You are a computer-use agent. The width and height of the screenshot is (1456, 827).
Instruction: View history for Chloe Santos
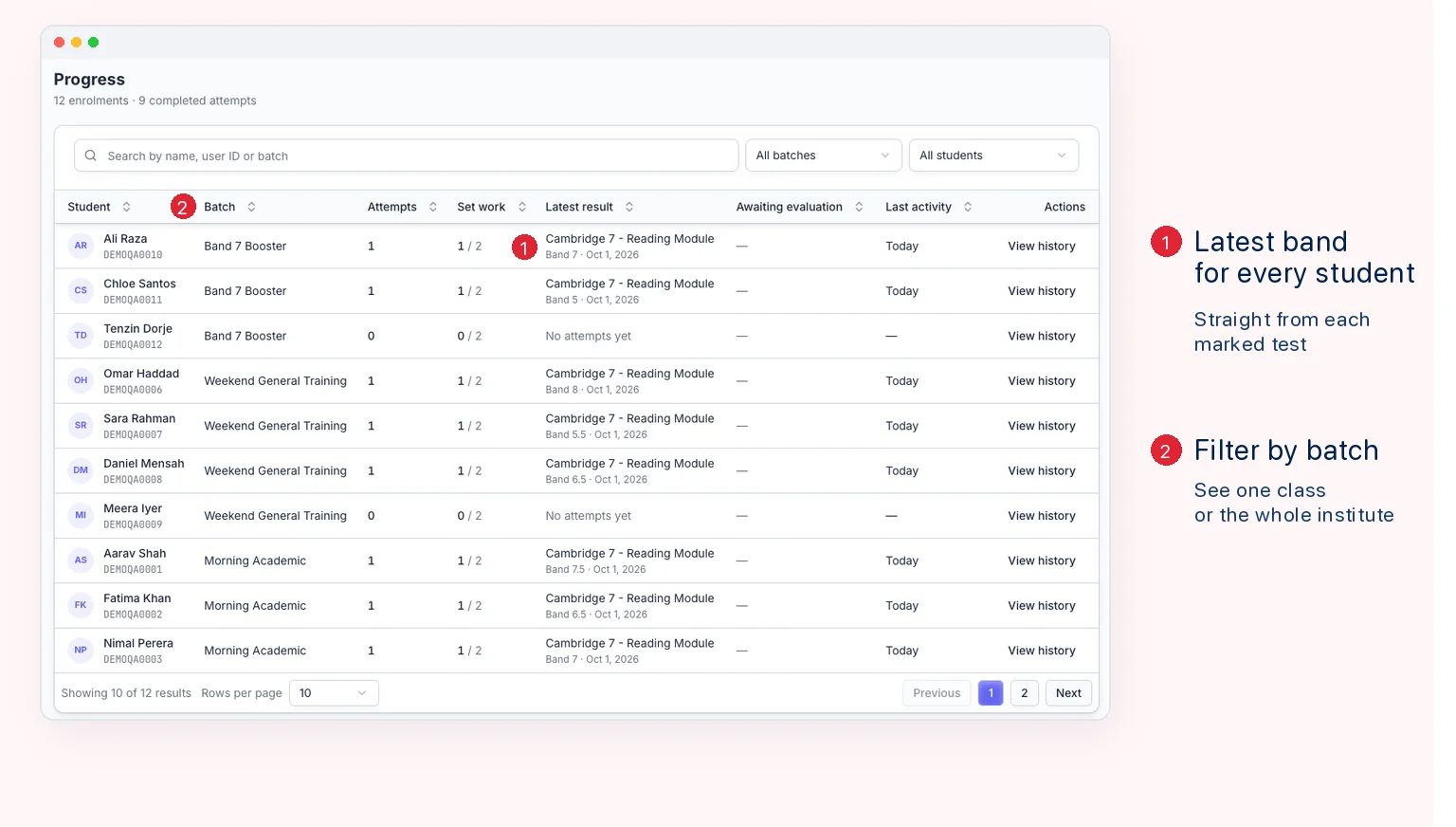tap(1042, 291)
